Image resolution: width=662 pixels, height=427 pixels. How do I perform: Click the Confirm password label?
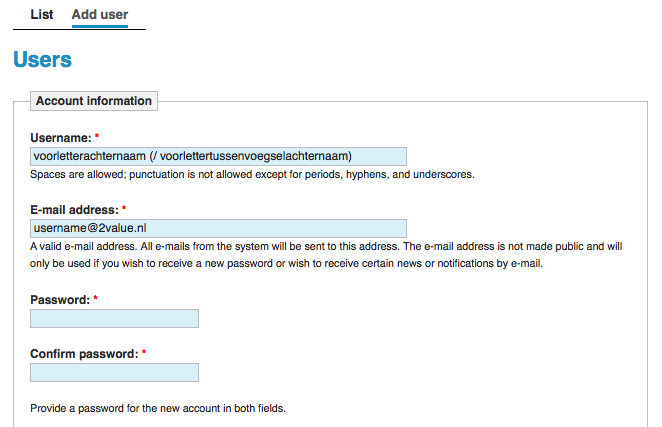(84, 354)
